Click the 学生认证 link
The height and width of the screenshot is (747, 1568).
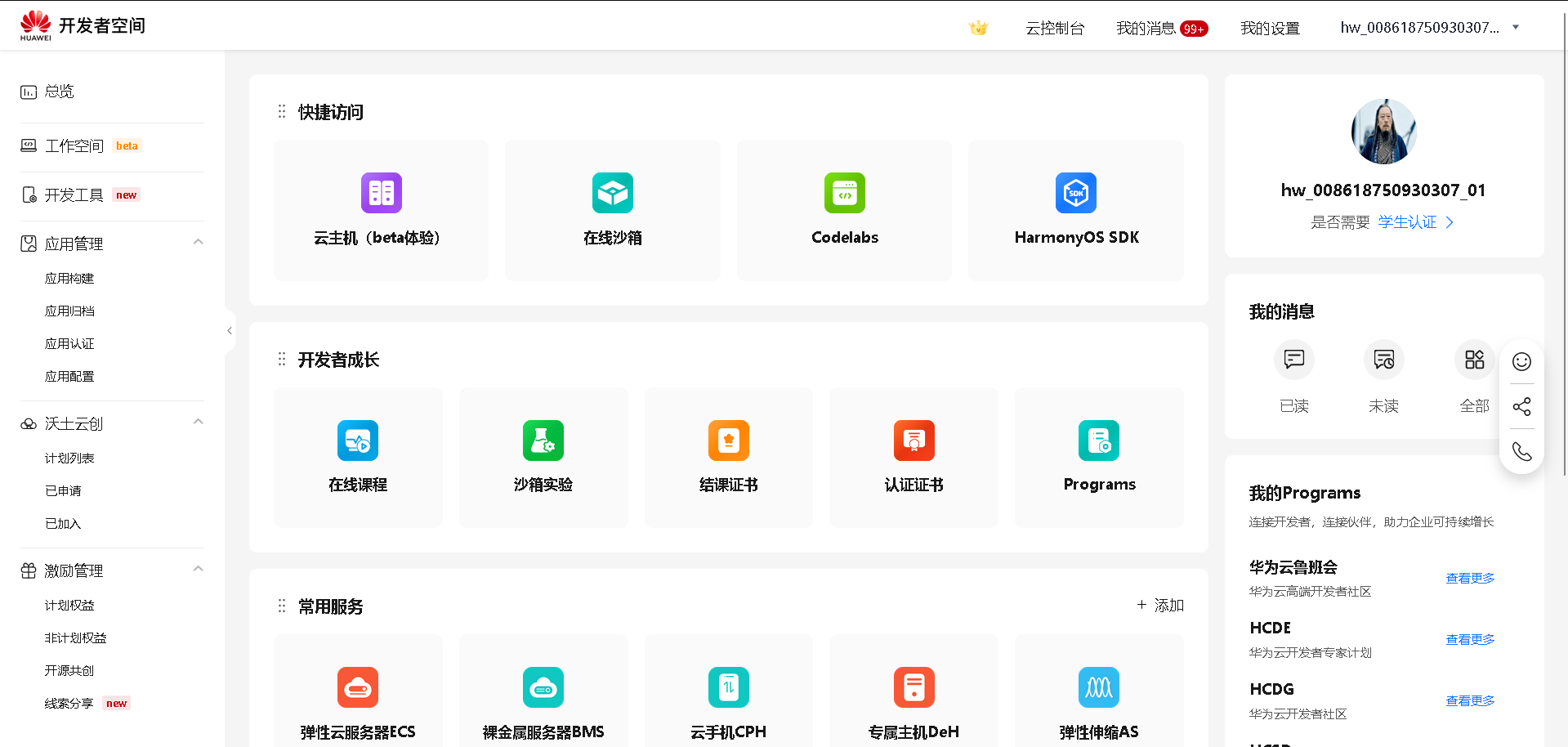click(x=1406, y=221)
